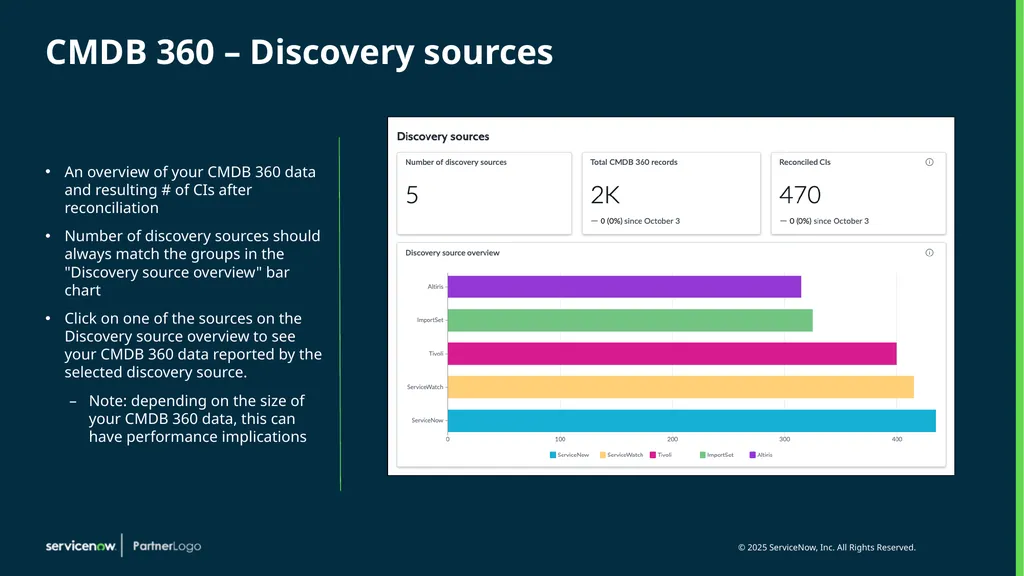Screen dimensions: 1024x576
Task: Click the ServiceWatch axis label
Action: pyautogui.click(x=425, y=387)
